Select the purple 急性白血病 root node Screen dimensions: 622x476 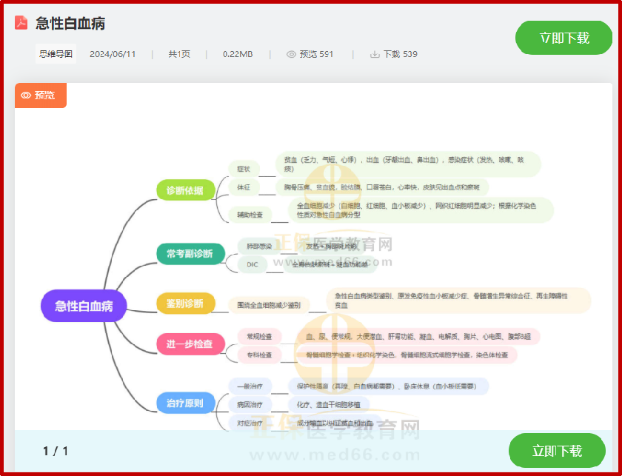point(84,306)
